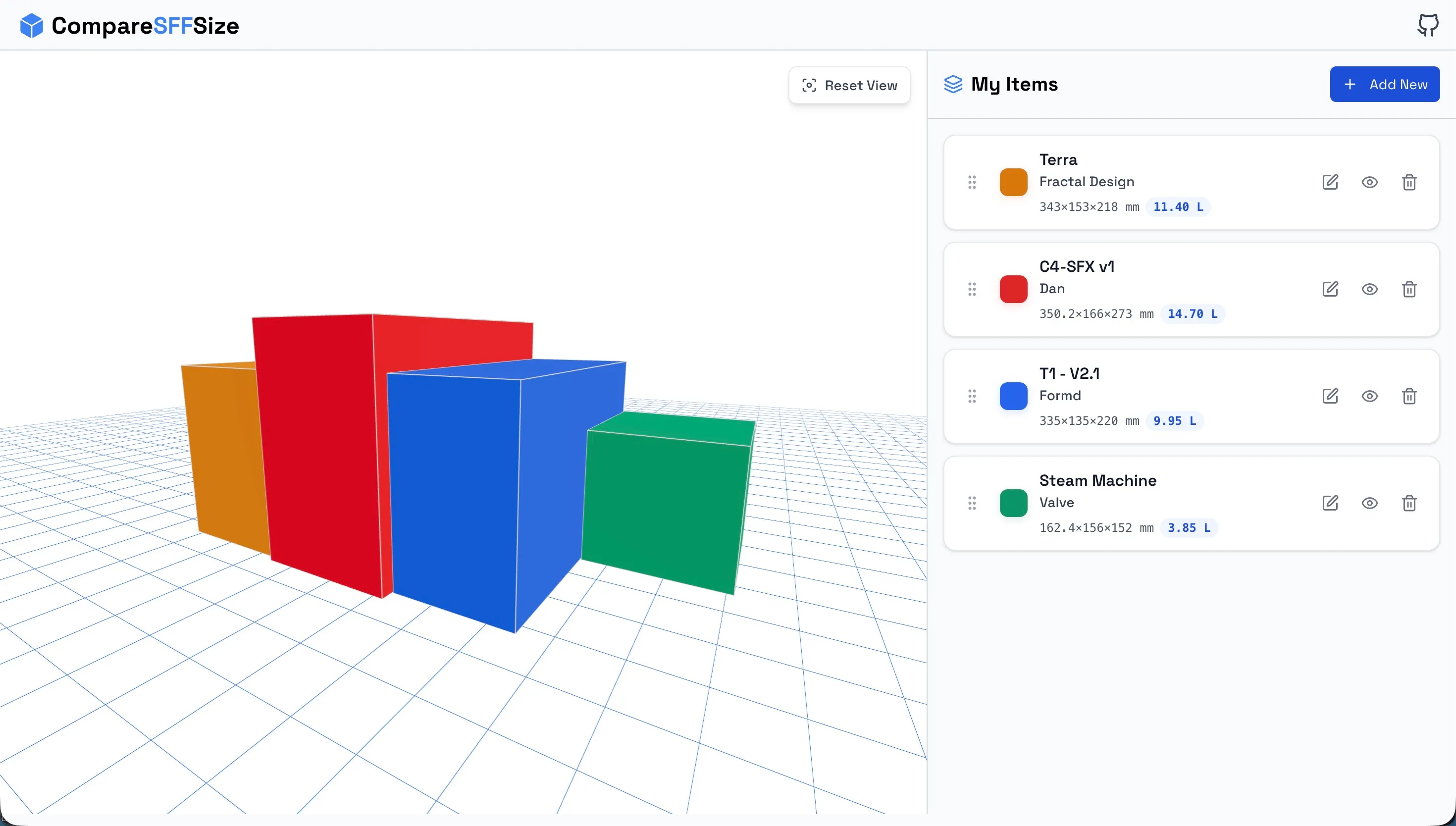The image size is (1456, 826).
Task: Hide the C4-SFX v1 case
Action: (x=1369, y=289)
